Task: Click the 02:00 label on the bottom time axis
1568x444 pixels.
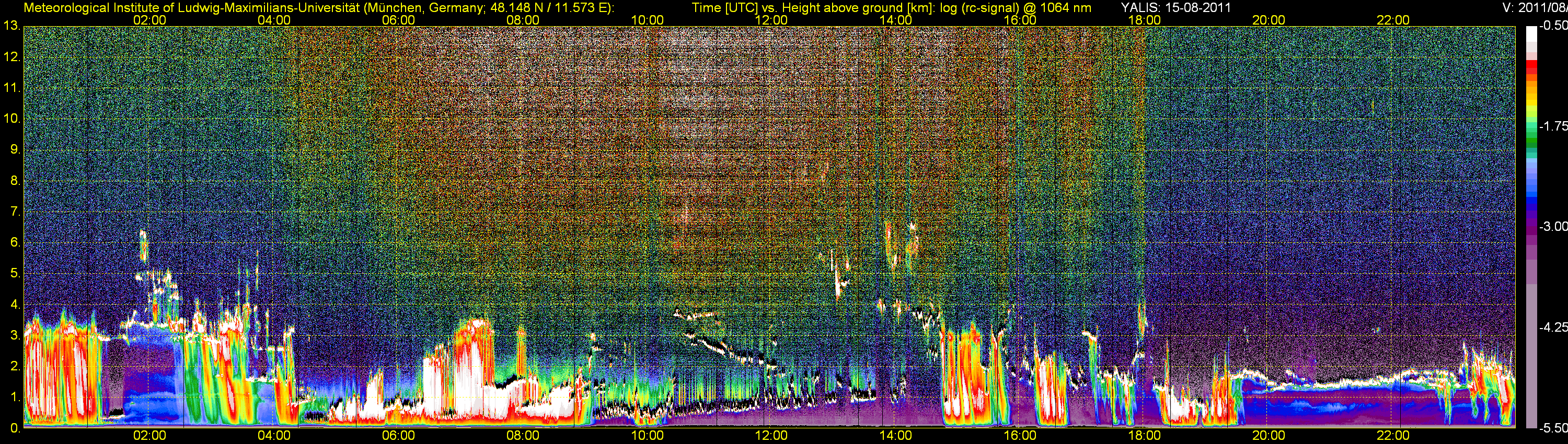Action: point(149,436)
